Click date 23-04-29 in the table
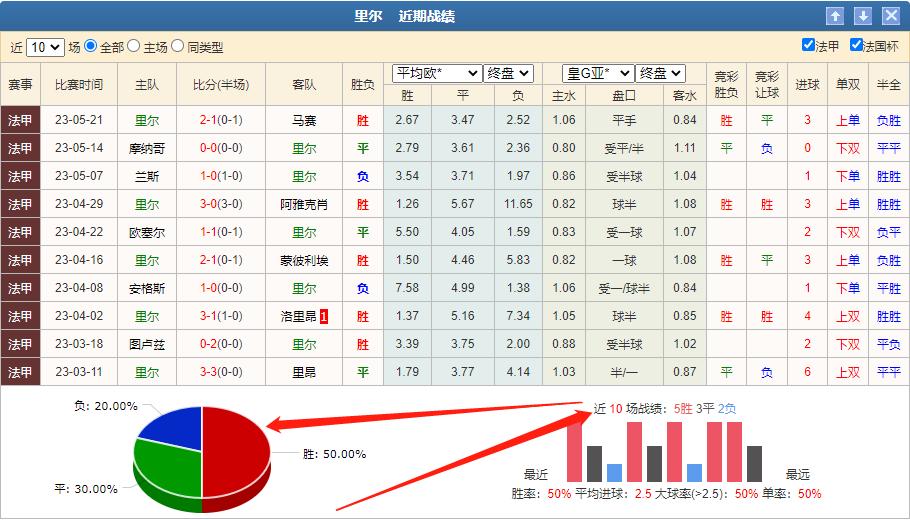The width and height of the screenshot is (910, 520). 79,204
